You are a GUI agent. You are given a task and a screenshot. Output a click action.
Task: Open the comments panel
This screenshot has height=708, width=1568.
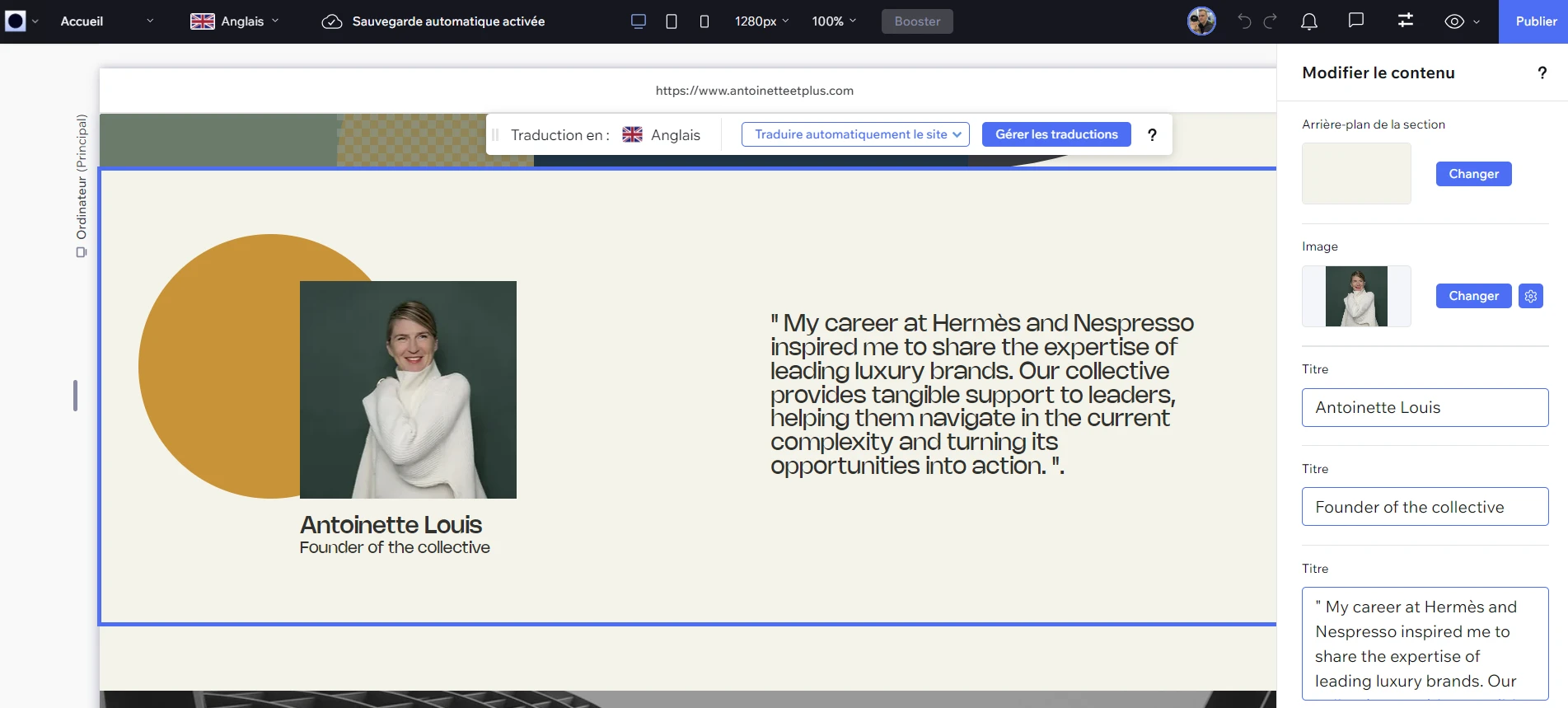pyautogui.click(x=1355, y=21)
